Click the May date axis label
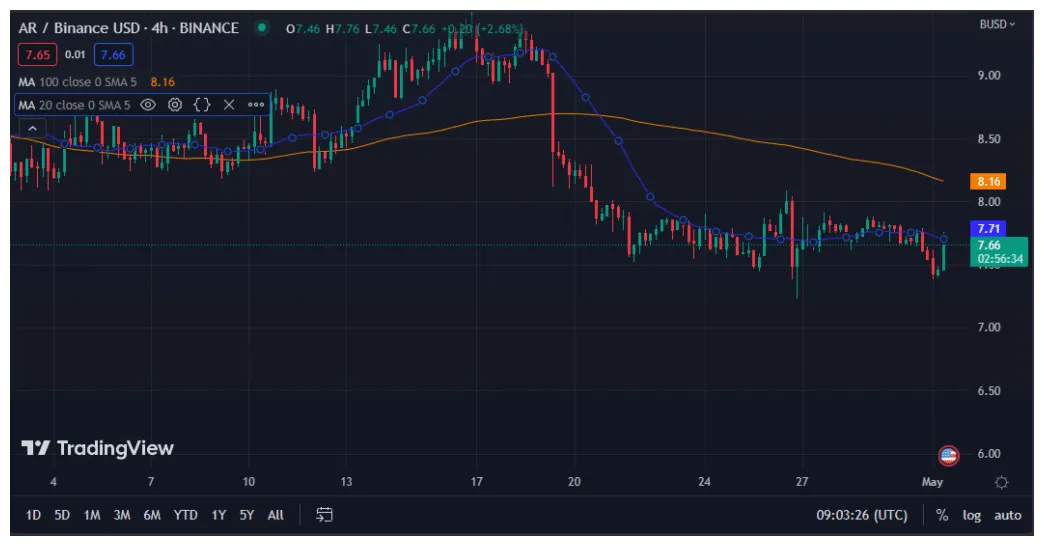 coord(932,481)
